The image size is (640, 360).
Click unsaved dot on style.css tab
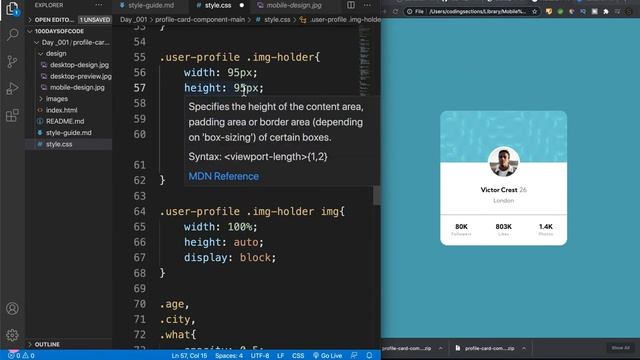tap(242, 5)
